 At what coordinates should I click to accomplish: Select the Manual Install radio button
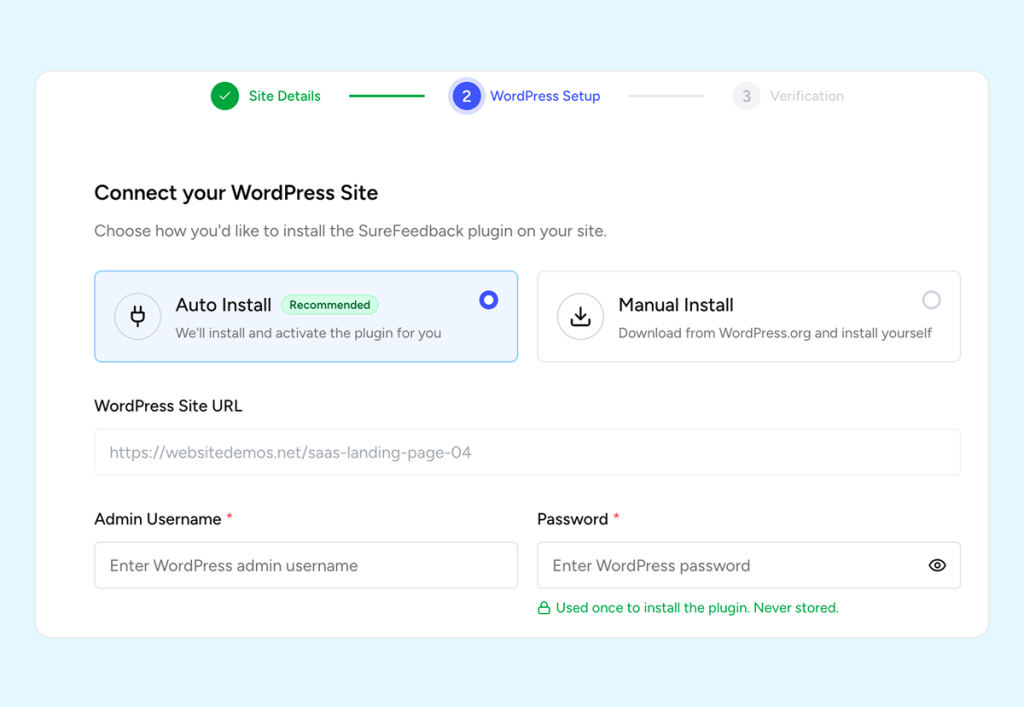point(931,299)
